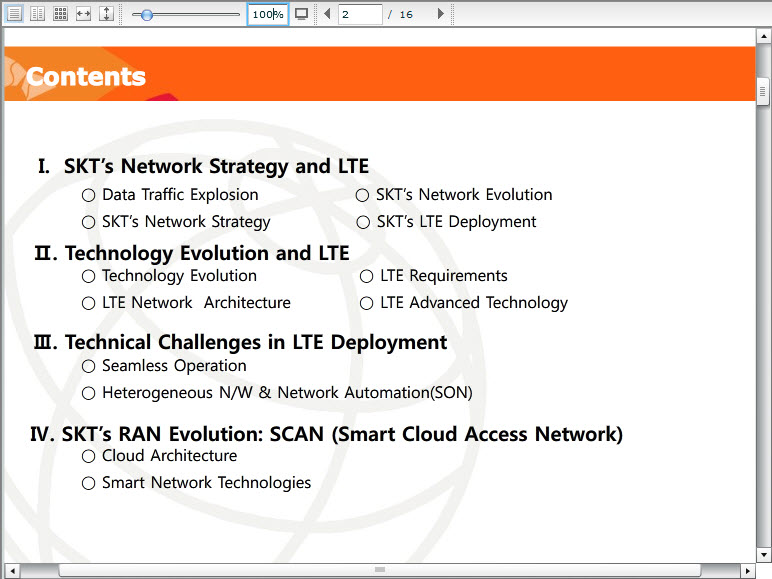Click 'Technology Evolution' bullet text
Viewport: 772px width, 579px height.
click(179, 276)
